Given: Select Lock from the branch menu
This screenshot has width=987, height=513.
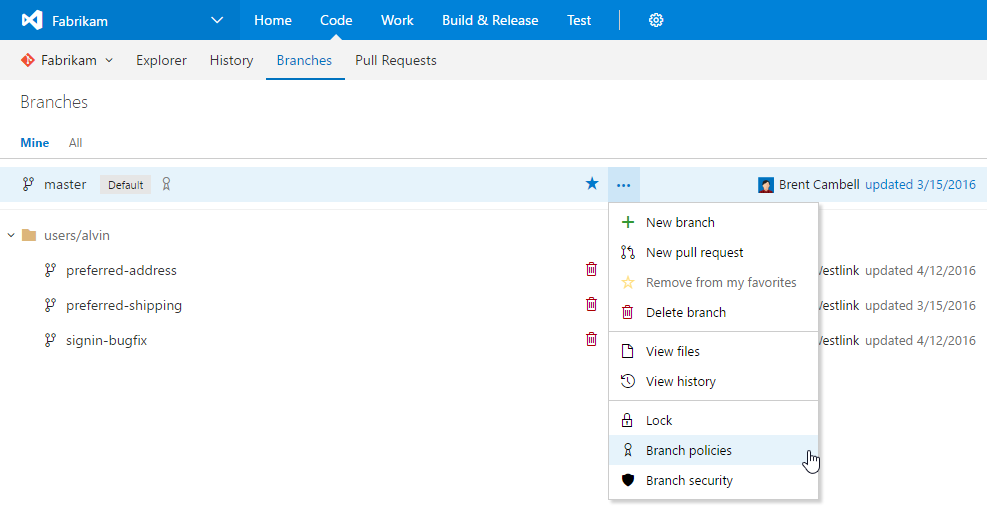Looking at the screenshot, I should [x=658, y=421].
